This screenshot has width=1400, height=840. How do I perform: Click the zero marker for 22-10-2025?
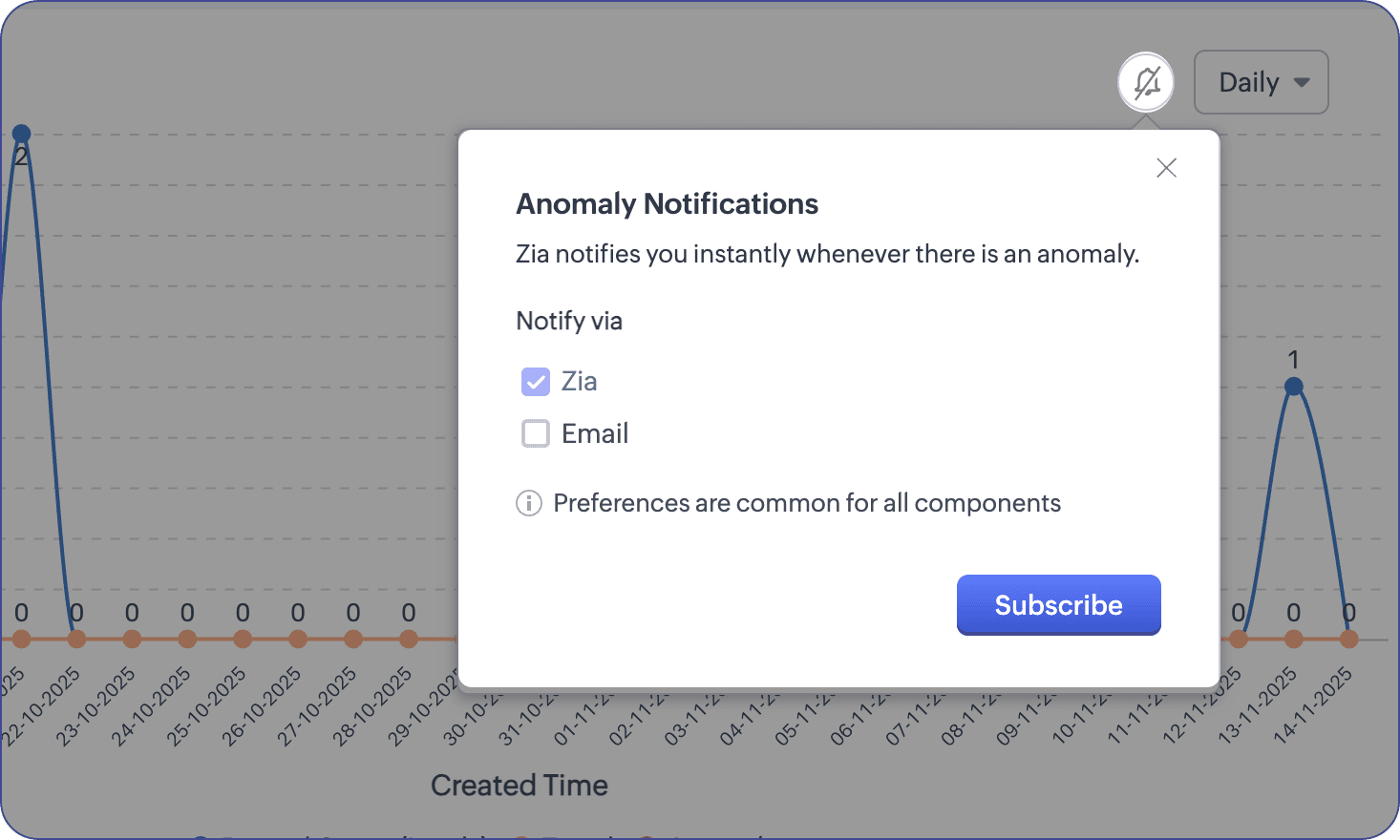76,639
